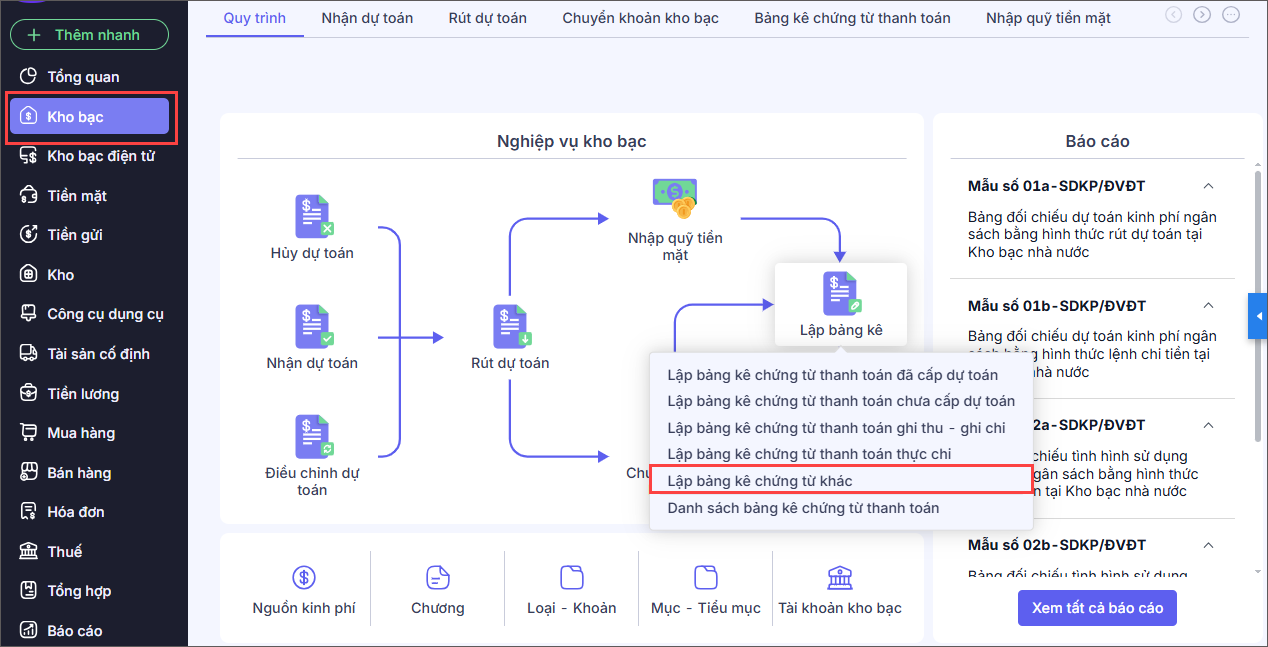Open the Chương category icon
This screenshot has width=1268, height=647.
tap(438, 577)
